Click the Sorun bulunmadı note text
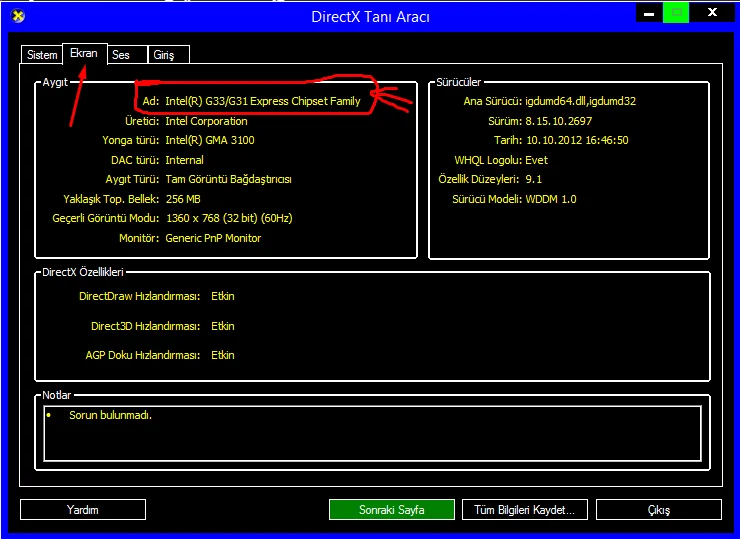 pos(110,415)
